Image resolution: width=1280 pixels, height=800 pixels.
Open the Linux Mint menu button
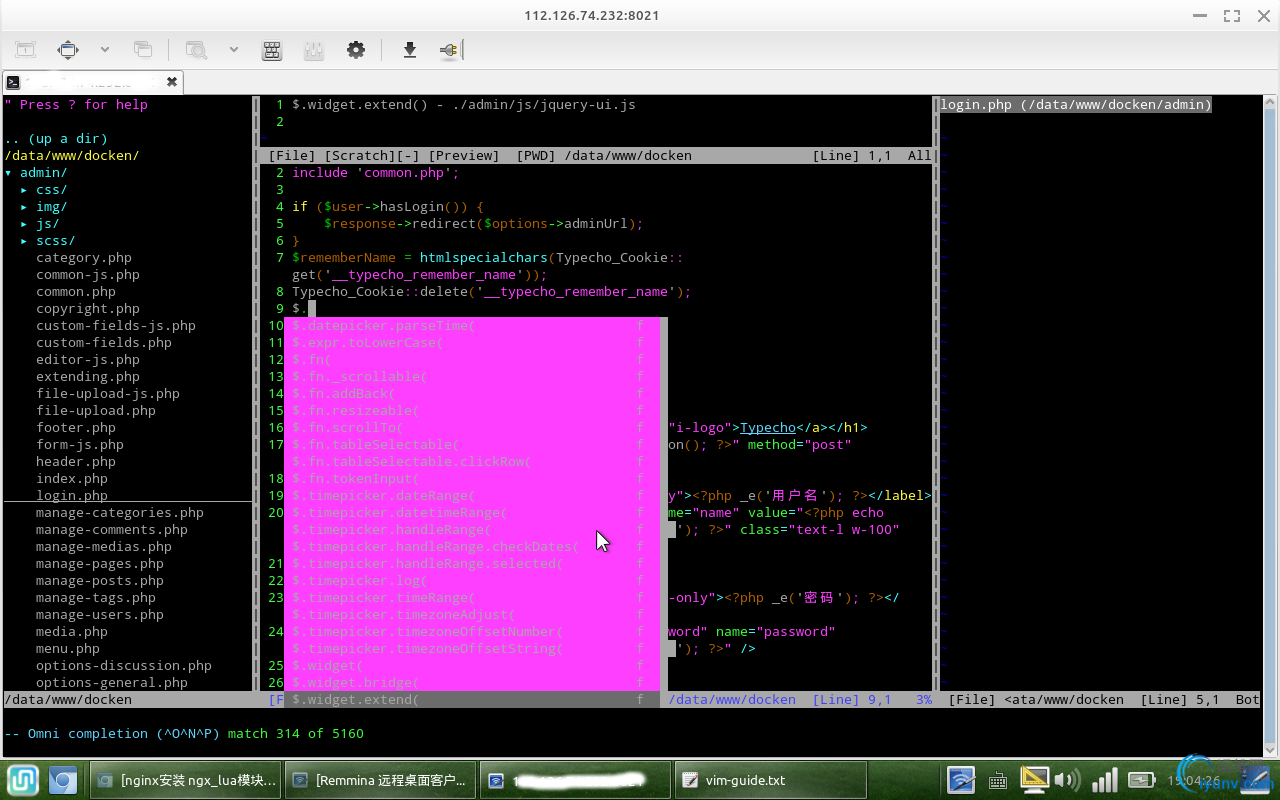[x=23, y=780]
